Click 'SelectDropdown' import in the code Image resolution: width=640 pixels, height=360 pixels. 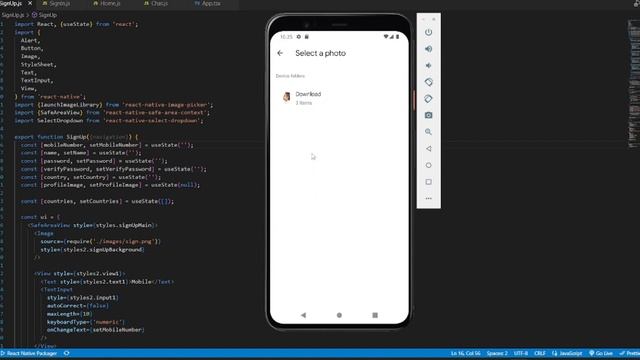[60, 121]
